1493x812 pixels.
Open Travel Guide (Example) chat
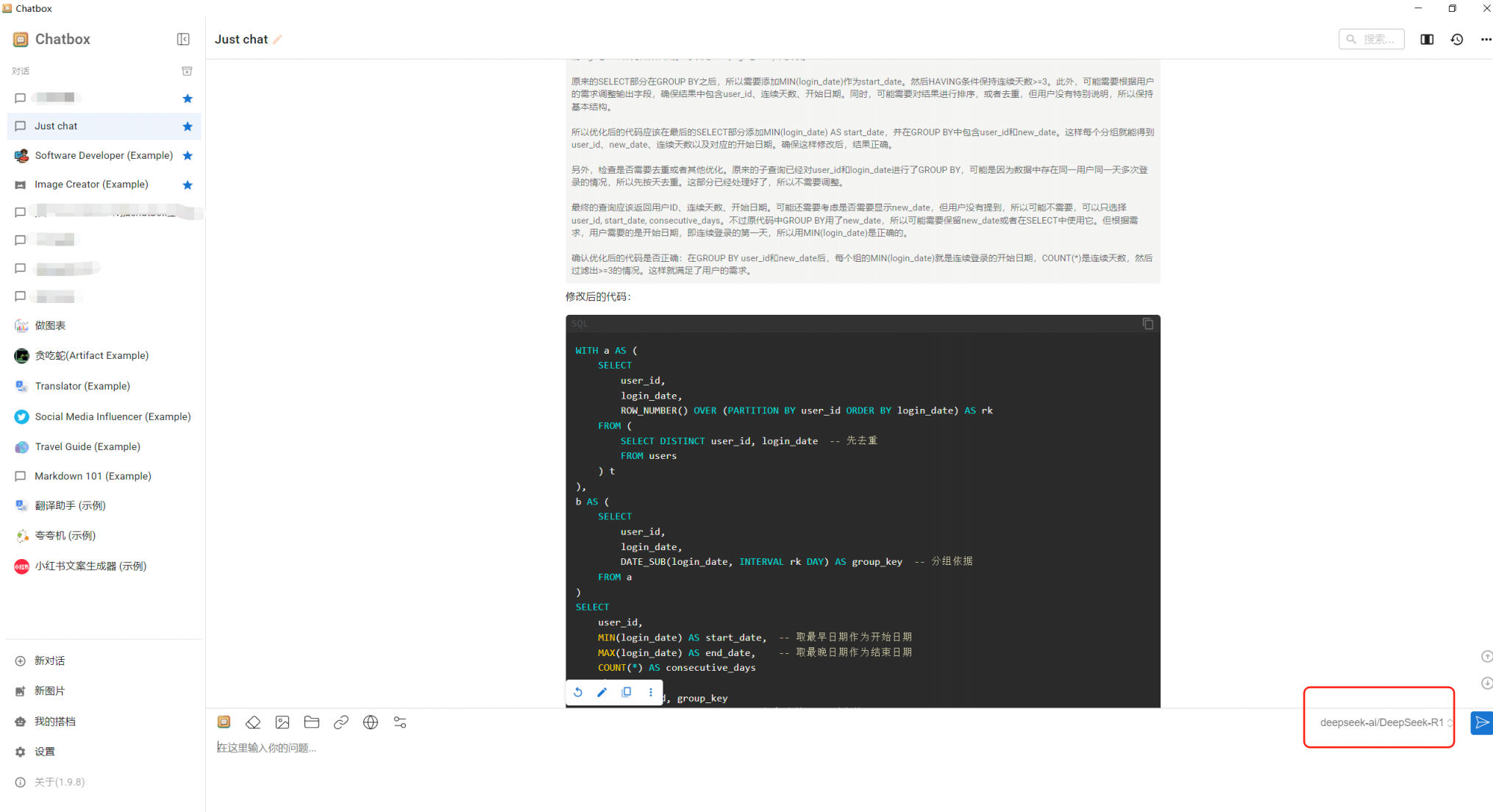[104, 446]
